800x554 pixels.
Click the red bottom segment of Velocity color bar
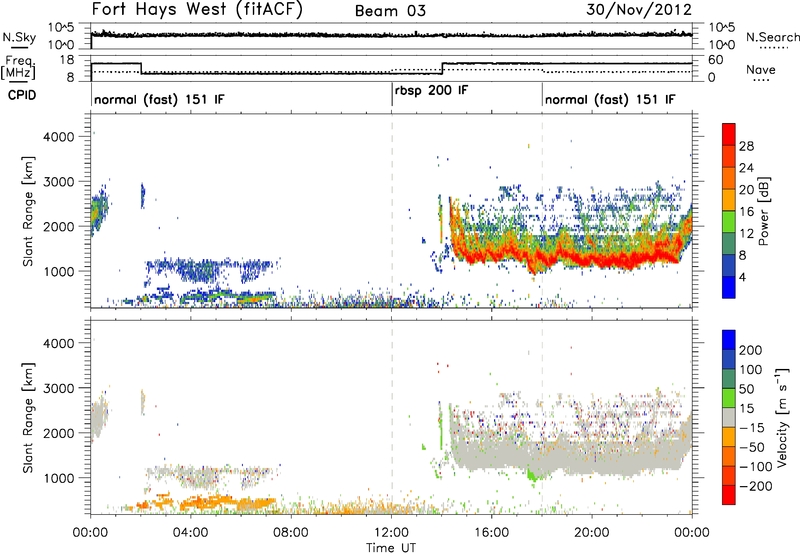coord(729,495)
